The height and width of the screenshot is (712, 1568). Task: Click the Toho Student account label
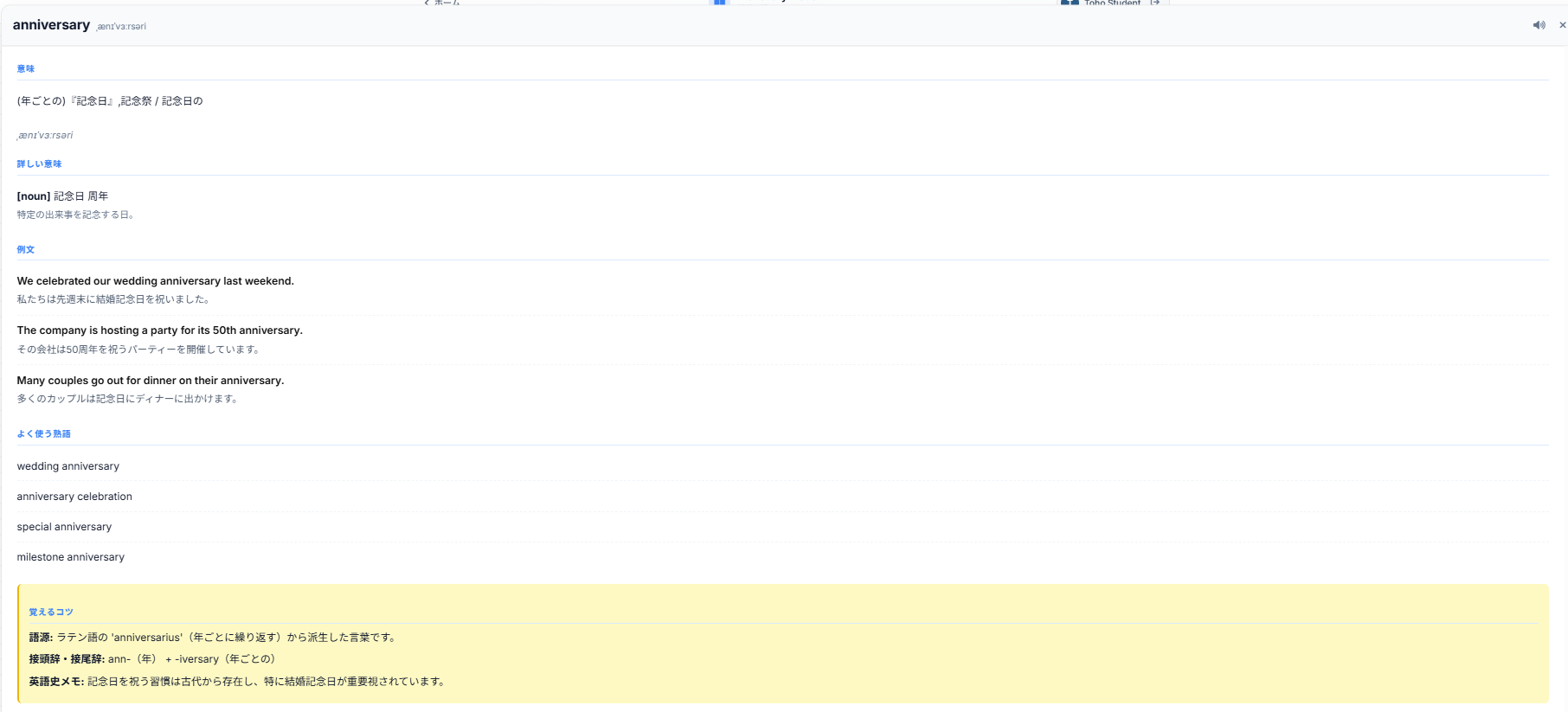coord(1112,3)
